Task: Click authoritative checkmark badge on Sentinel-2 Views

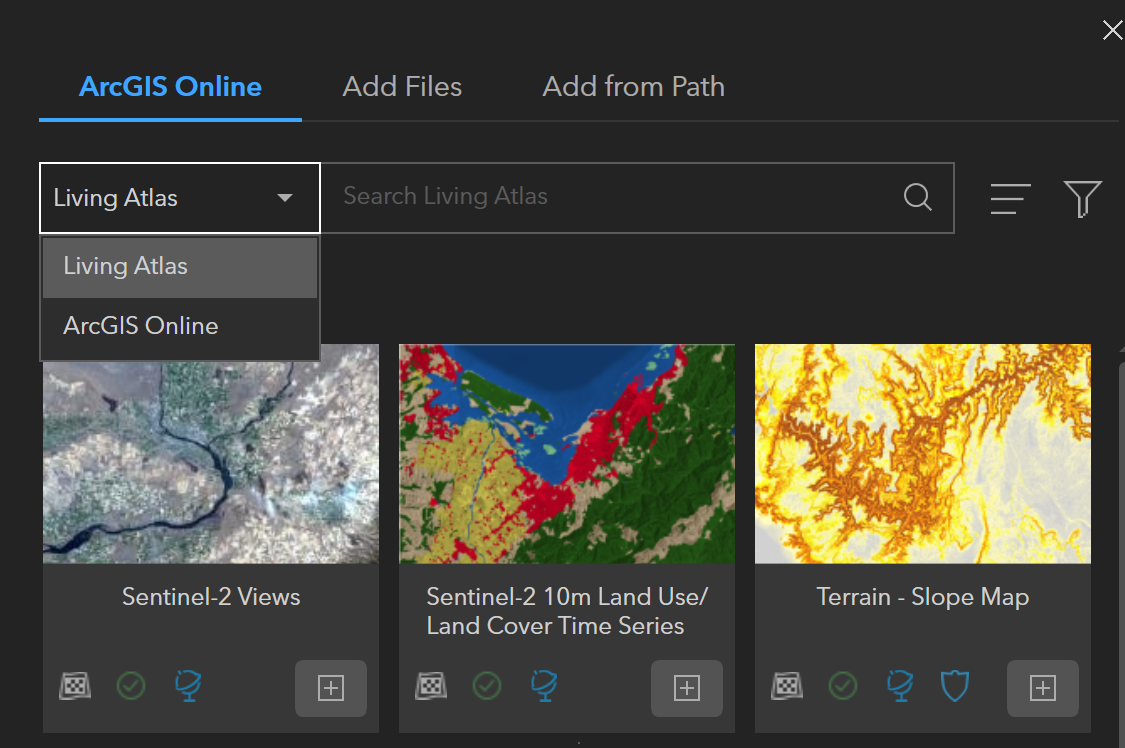Action: click(131, 686)
